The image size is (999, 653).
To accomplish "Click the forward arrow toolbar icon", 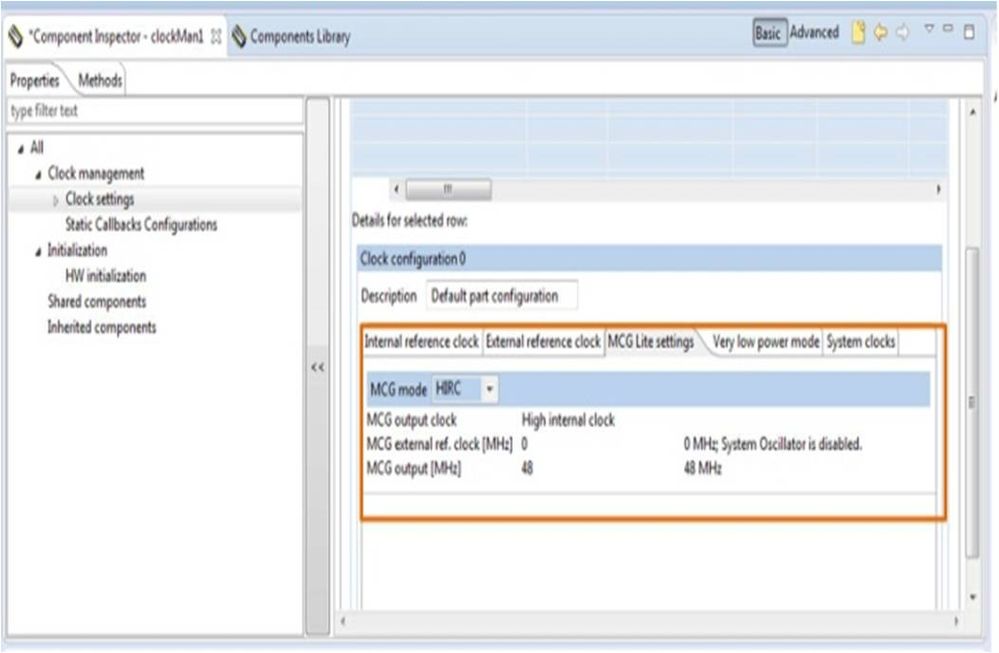I will pyautogui.click(x=903, y=32).
